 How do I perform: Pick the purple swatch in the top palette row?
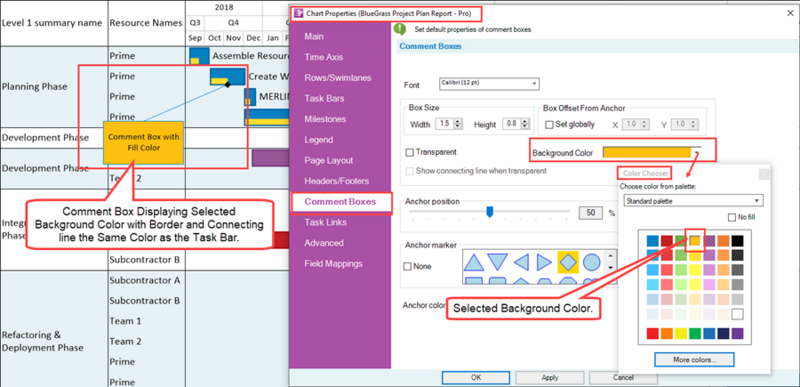tap(709, 241)
